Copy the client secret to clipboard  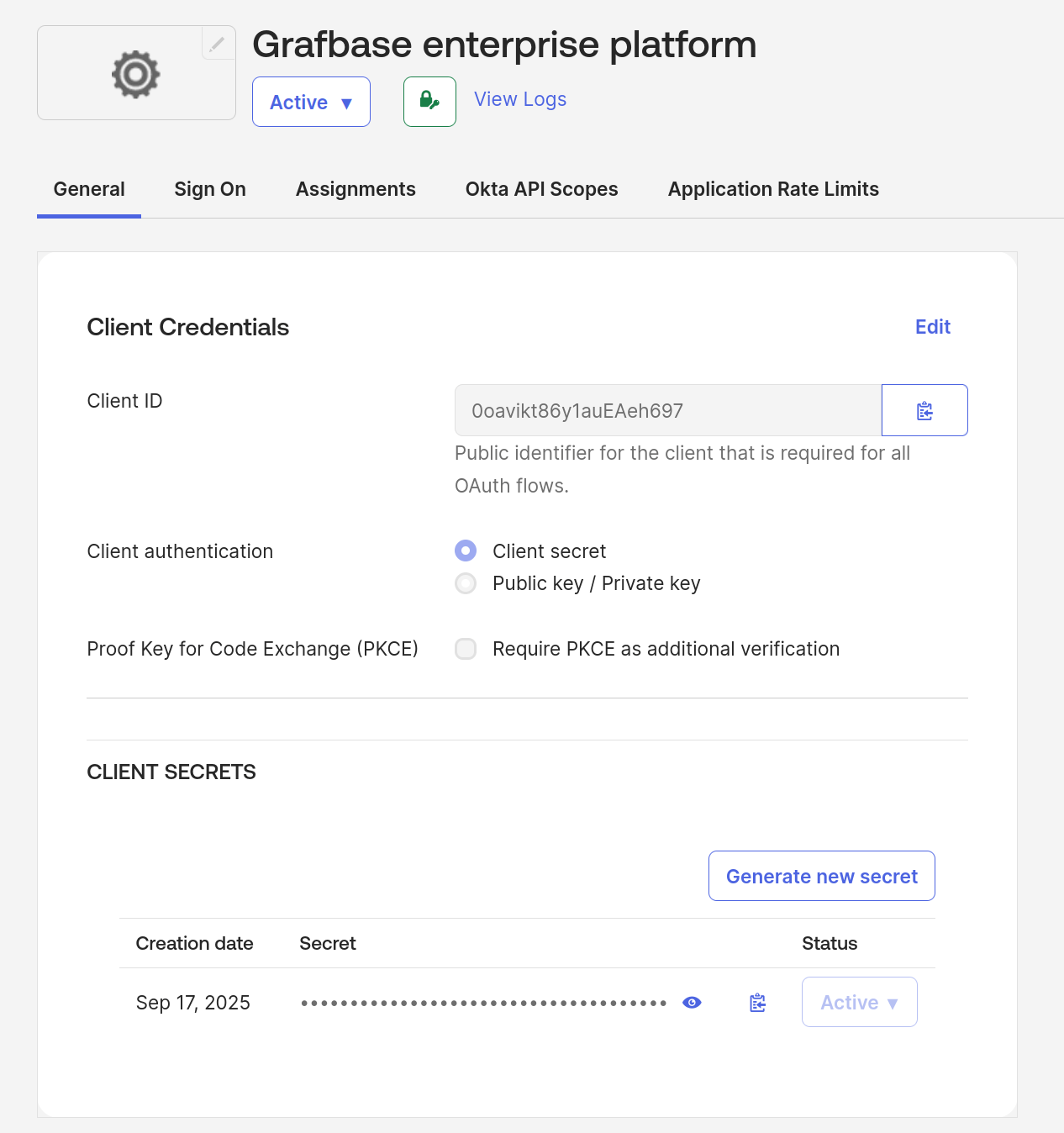(757, 1003)
